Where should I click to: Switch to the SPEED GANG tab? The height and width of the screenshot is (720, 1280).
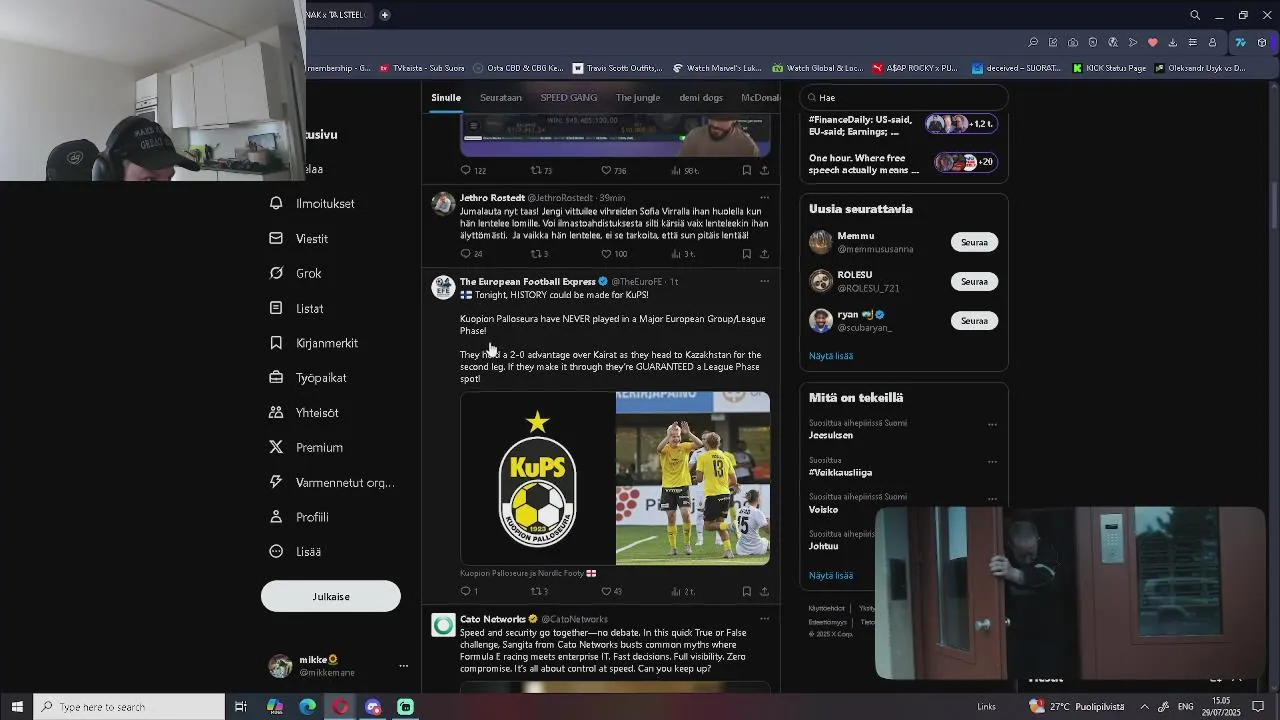click(569, 98)
